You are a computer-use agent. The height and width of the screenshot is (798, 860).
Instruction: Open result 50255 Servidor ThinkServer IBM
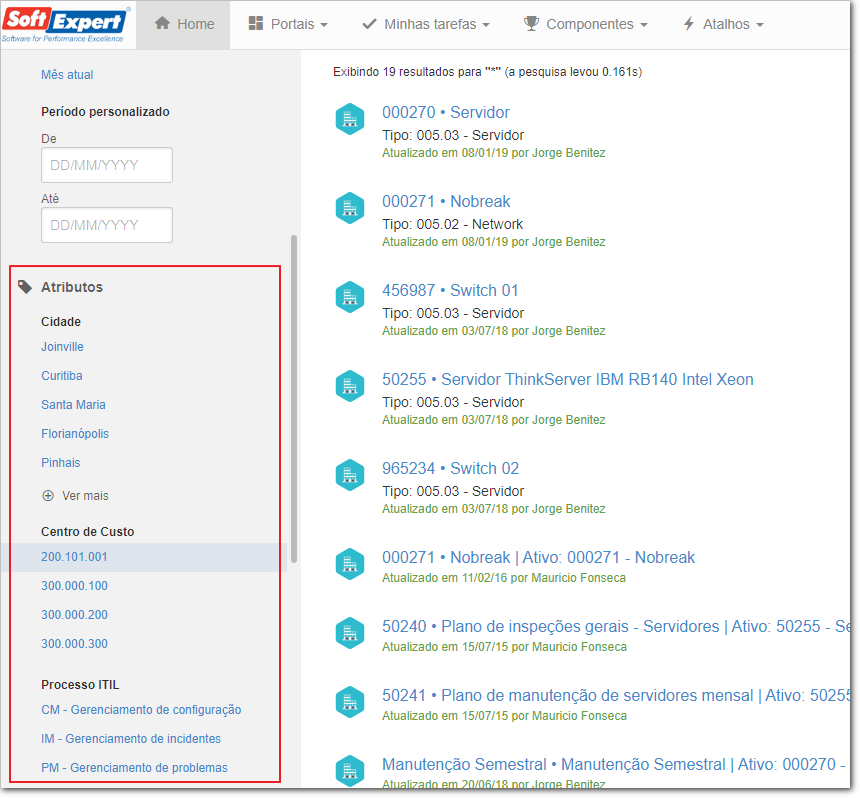pos(568,380)
